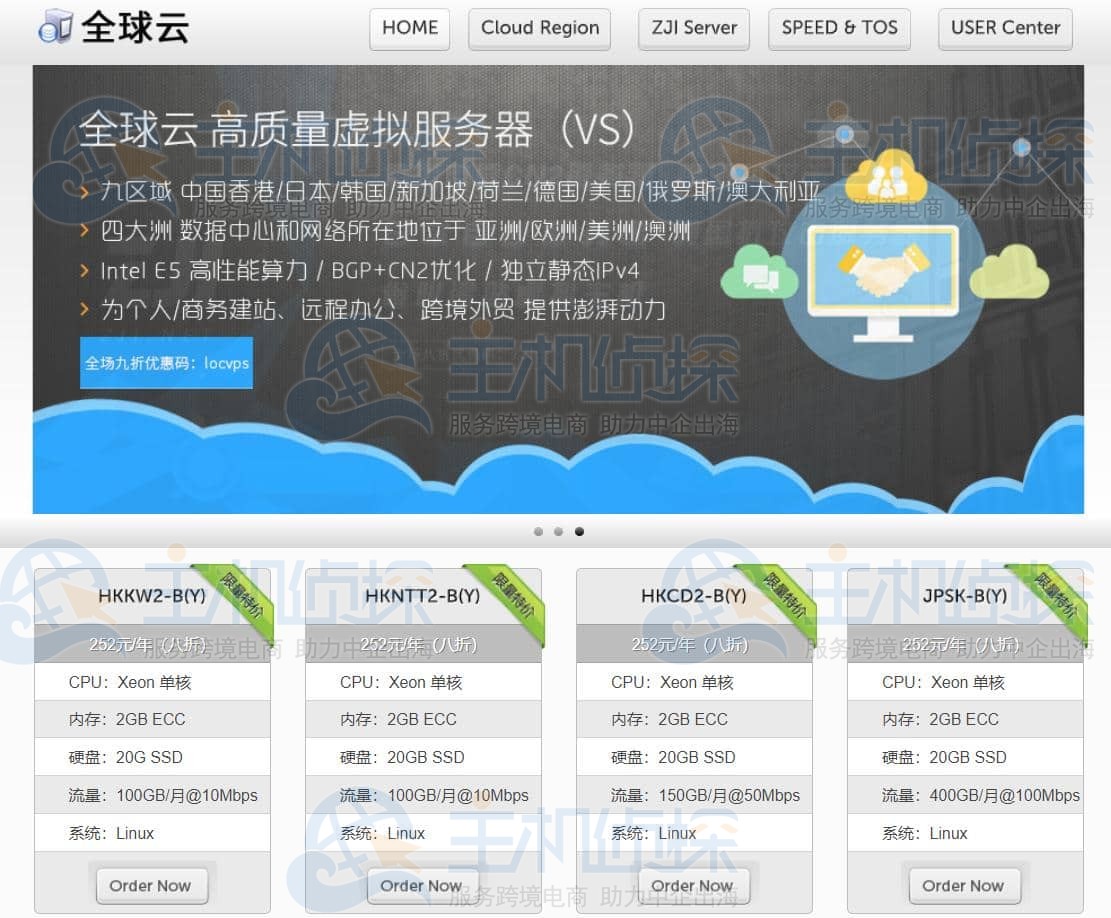The width and height of the screenshot is (1111, 918).
Task: Select the first carousel dot
Action: (x=538, y=531)
